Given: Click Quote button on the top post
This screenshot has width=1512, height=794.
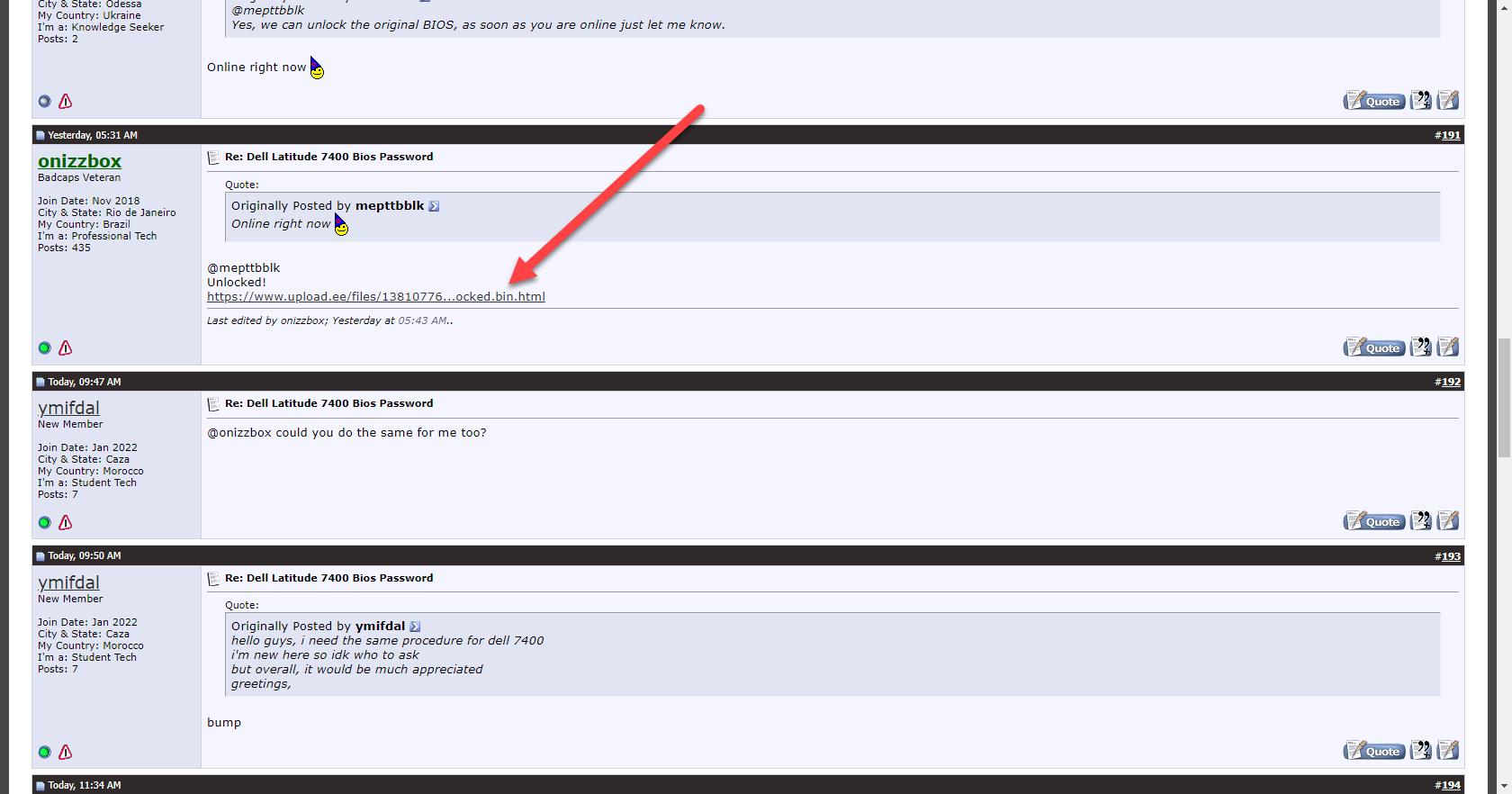Looking at the screenshot, I should tap(1374, 101).
